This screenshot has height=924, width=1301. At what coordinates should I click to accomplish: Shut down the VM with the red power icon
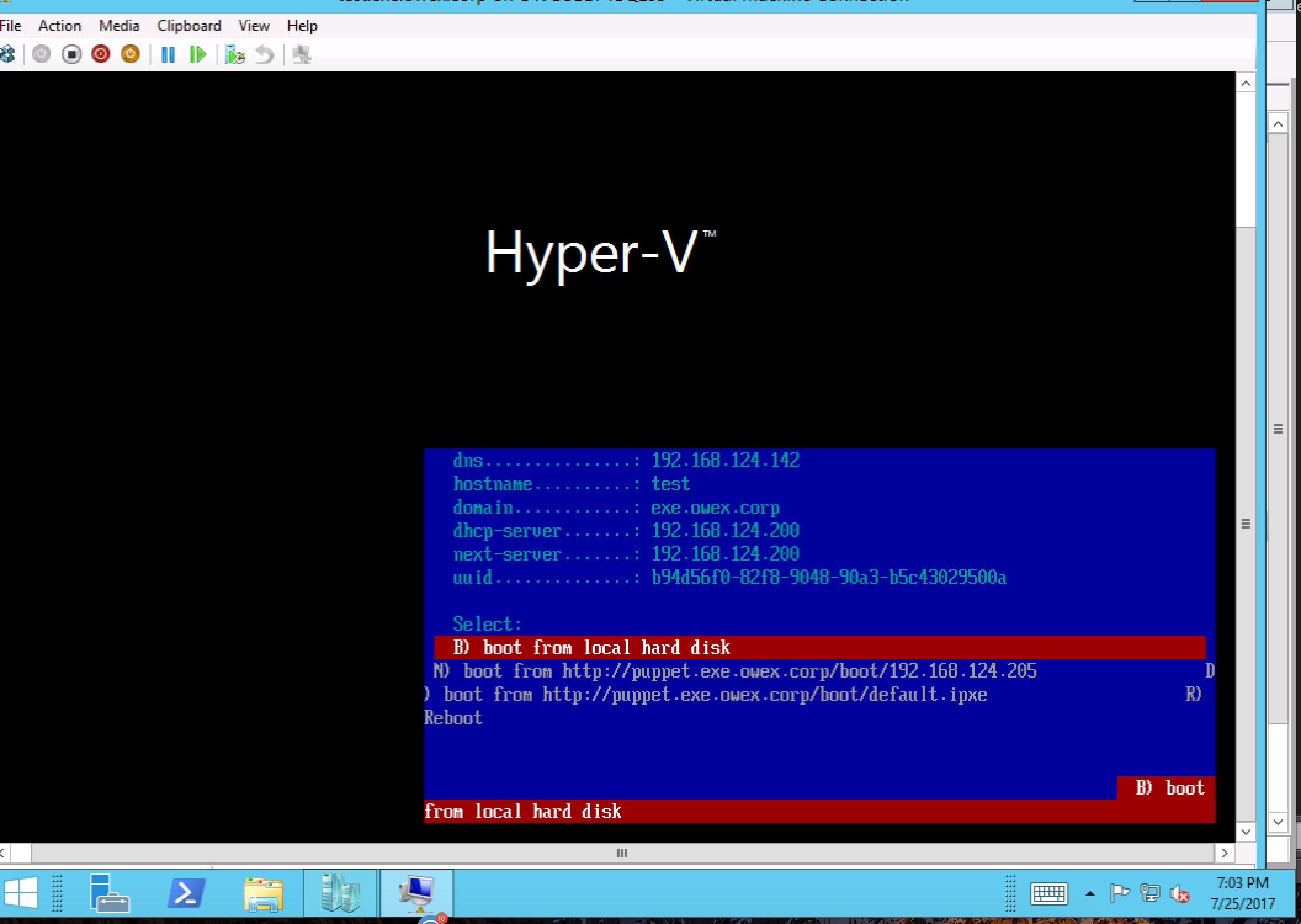pyautogui.click(x=100, y=54)
